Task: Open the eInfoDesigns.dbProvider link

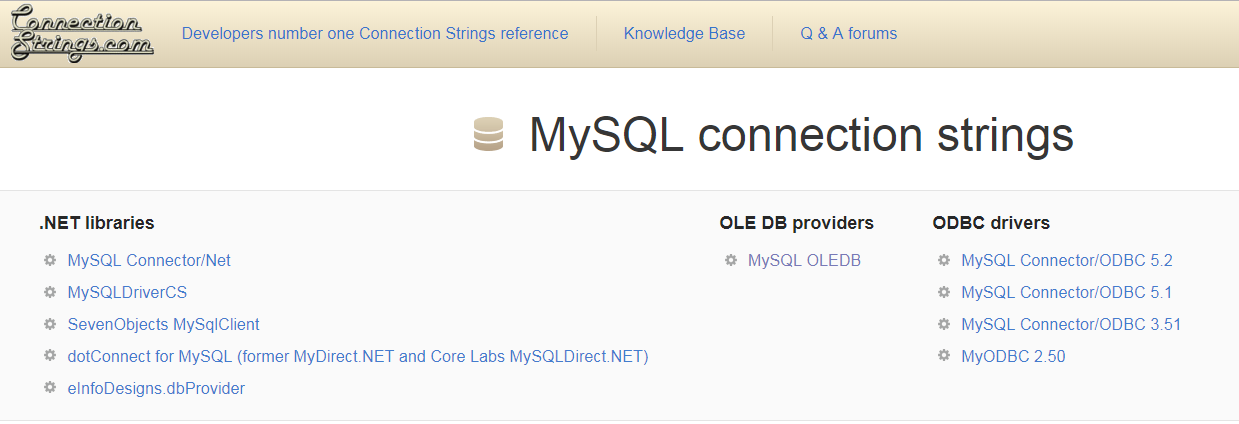Action: point(156,388)
